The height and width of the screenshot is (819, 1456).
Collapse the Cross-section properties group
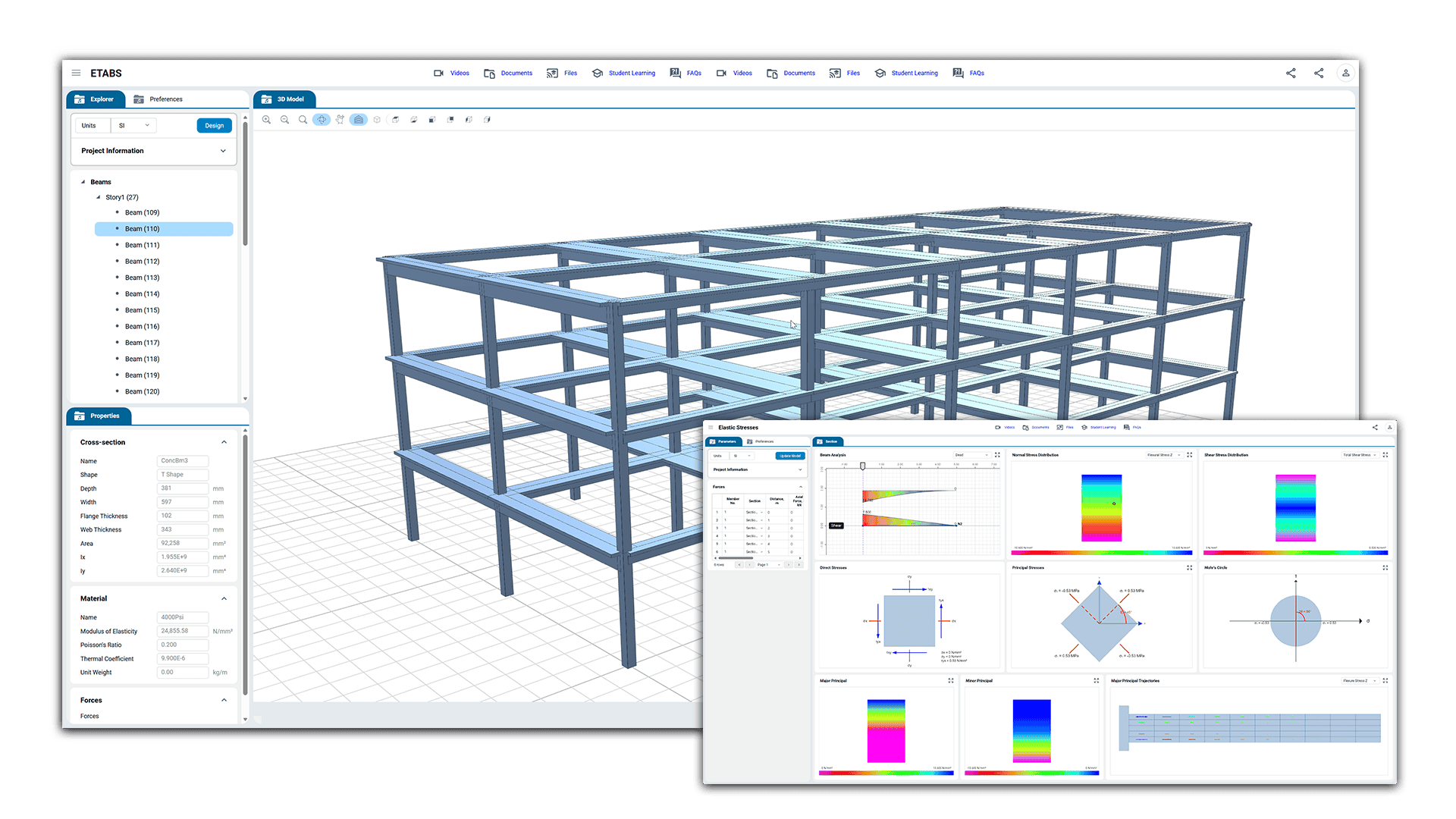224,442
